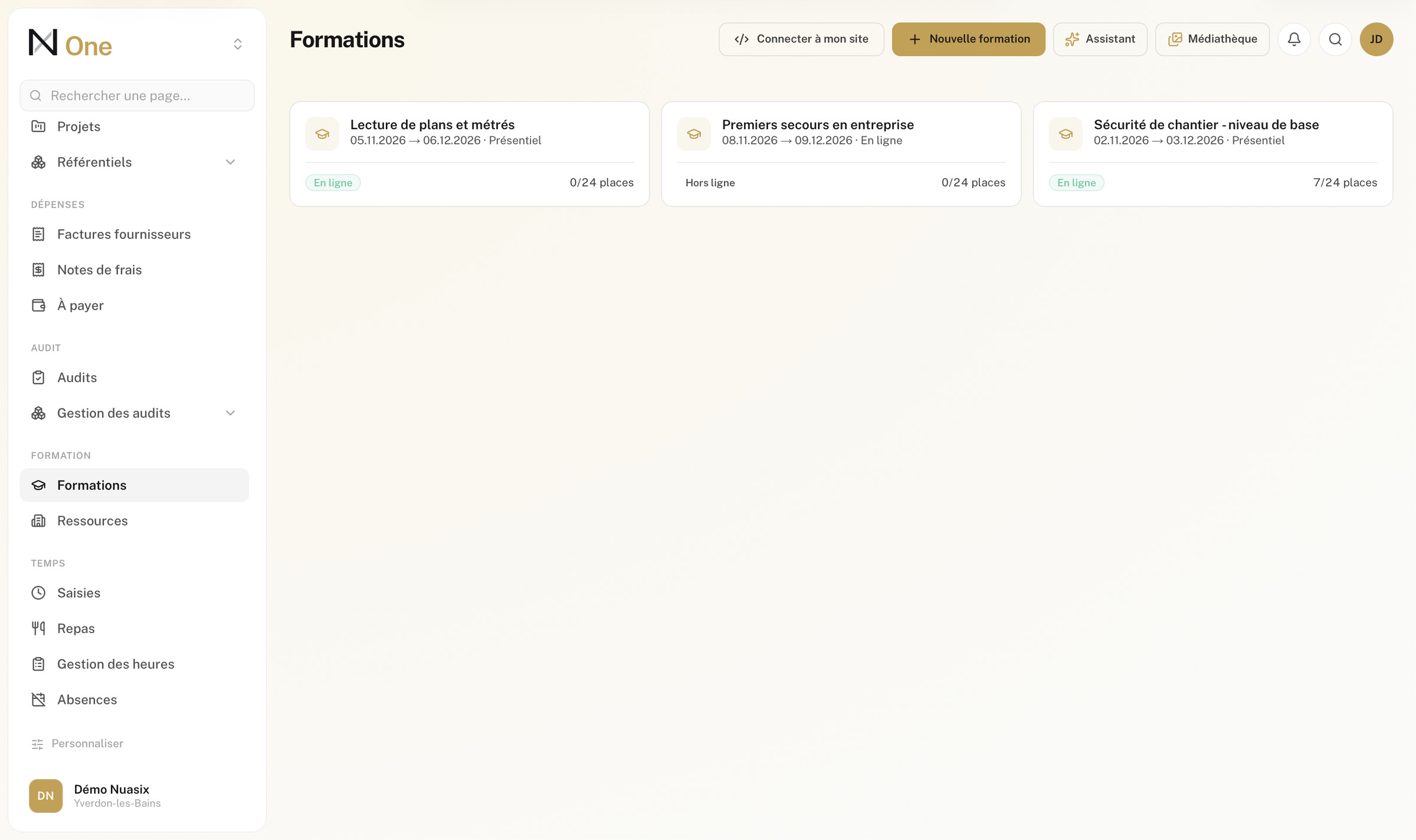Screen dimensions: 1416x840
Task: Click Nouvelle formation button
Action: click(x=969, y=39)
